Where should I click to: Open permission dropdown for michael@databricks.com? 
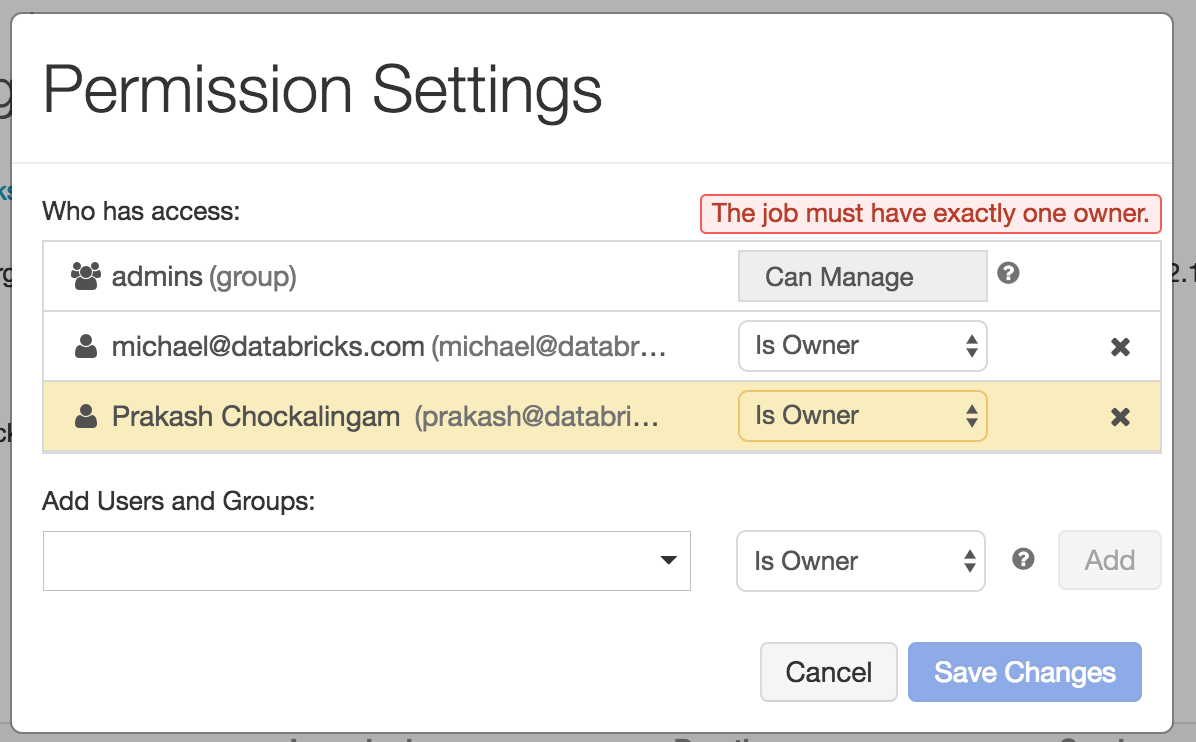click(862, 346)
